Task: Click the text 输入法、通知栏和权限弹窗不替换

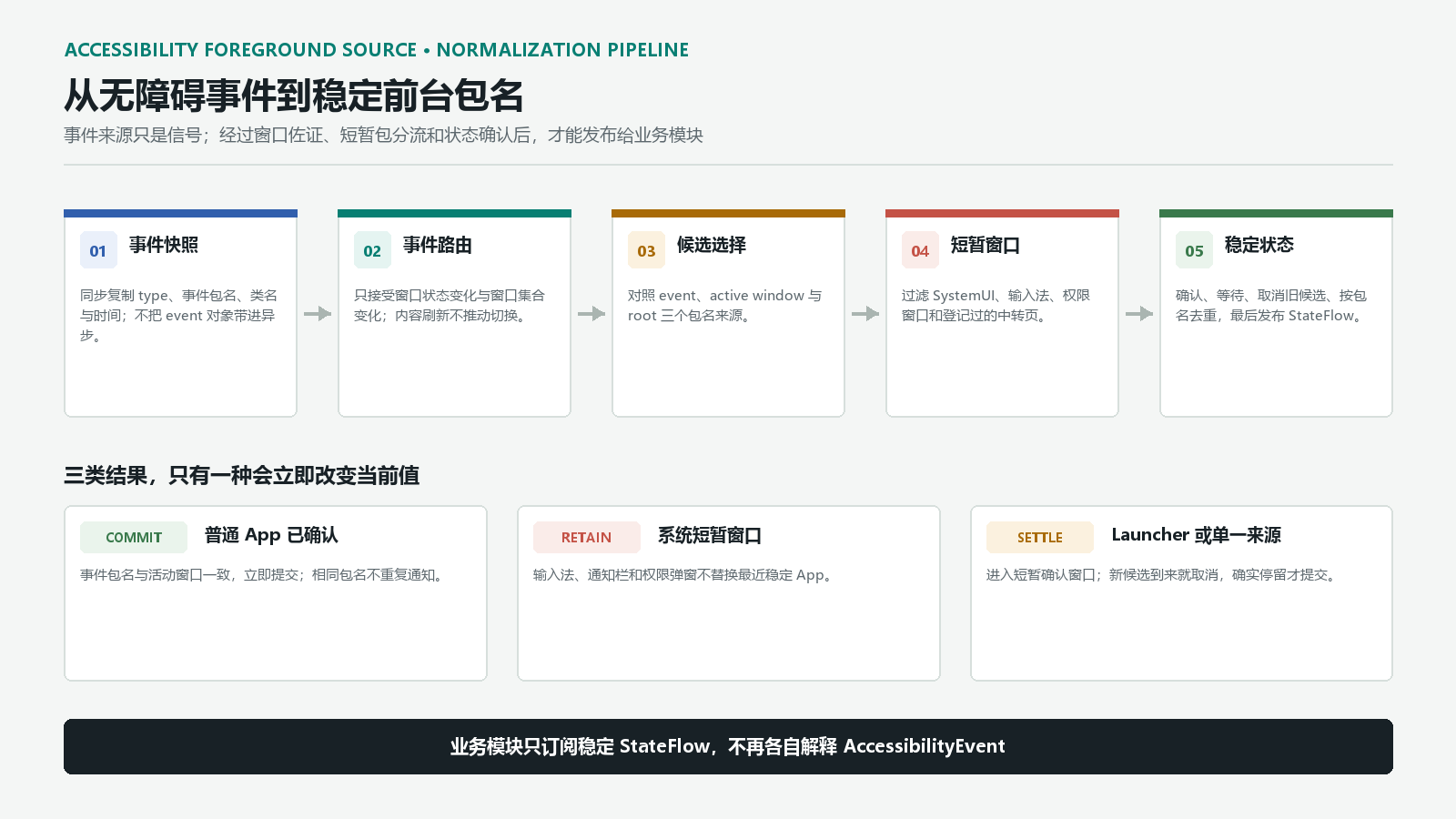Action: coord(685,575)
